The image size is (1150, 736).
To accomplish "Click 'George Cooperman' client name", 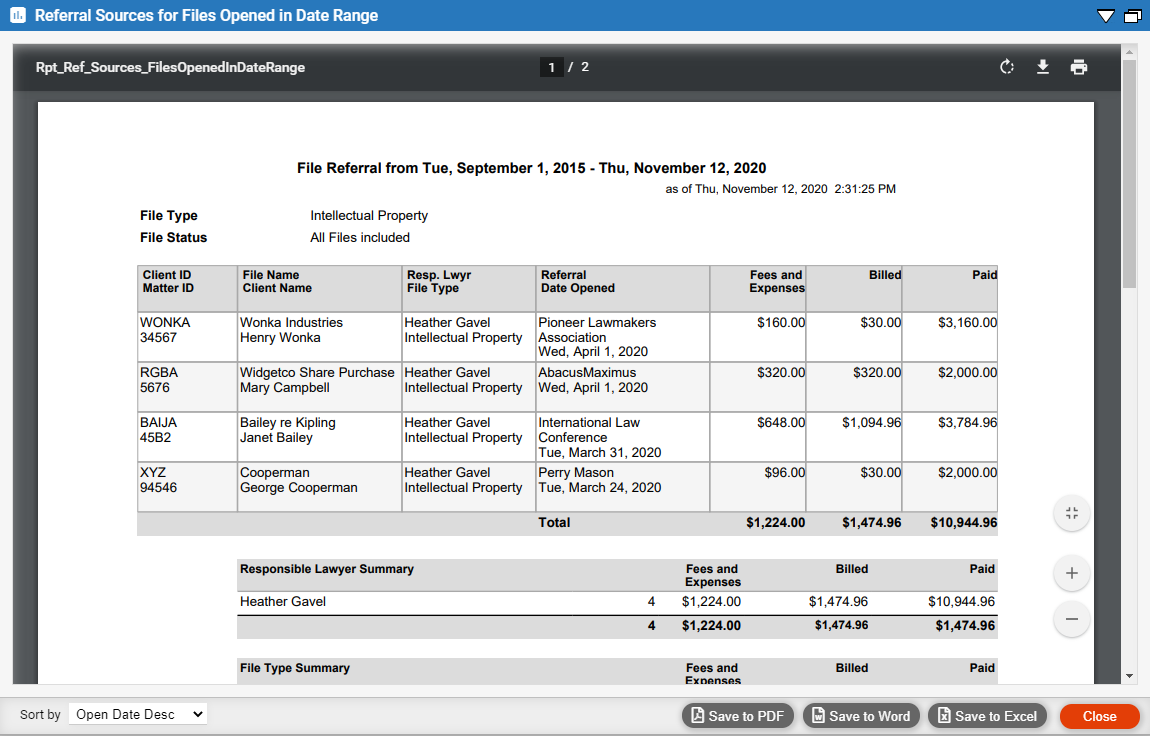I will [x=299, y=487].
